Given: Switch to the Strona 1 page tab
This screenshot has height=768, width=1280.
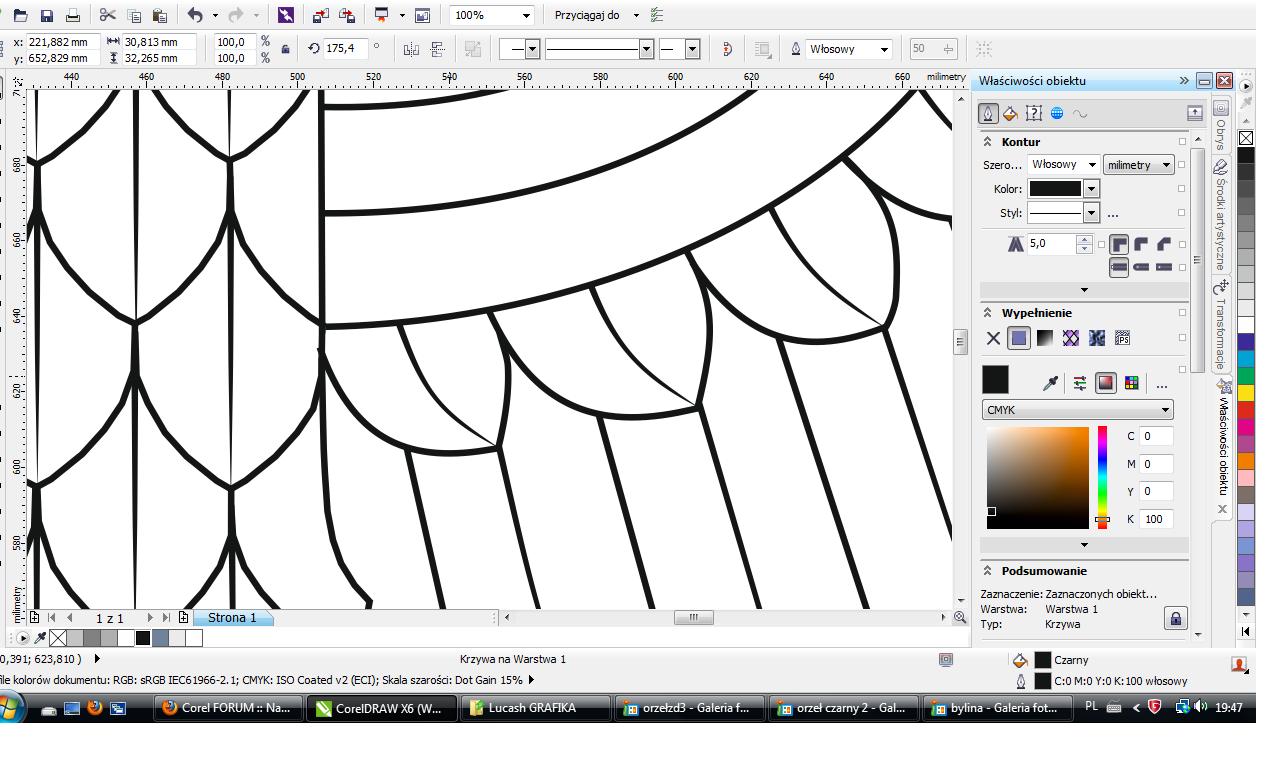Looking at the screenshot, I should click(232, 618).
